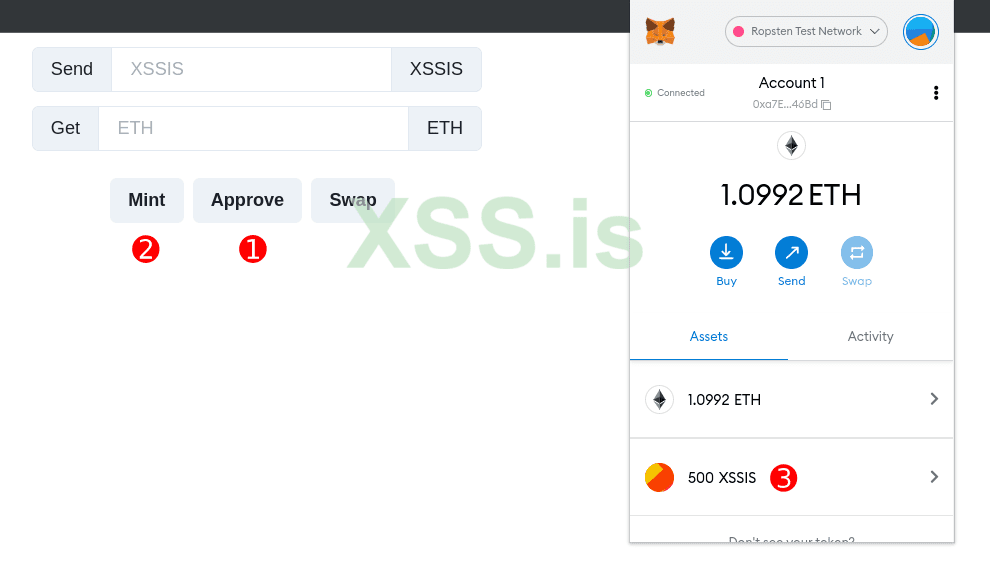Image resolution: width=990 pixels, height=564 pixels.
Task: Click the XSSIS token orange icon
Action: [659, 477]
